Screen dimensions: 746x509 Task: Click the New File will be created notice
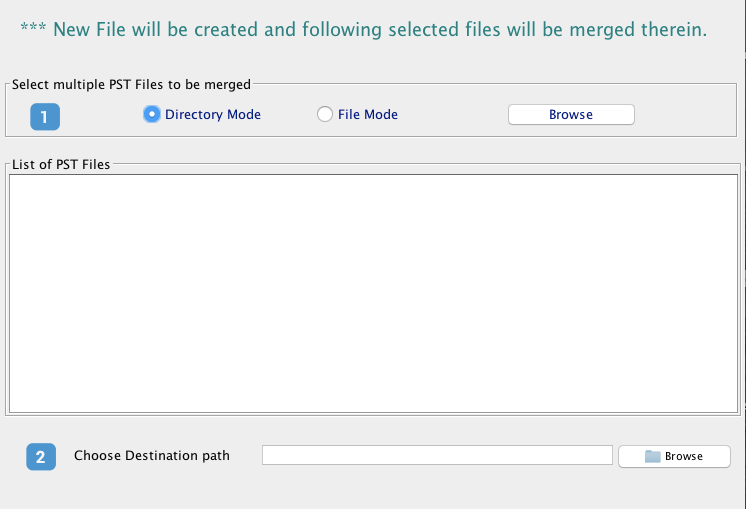(364, 29)
